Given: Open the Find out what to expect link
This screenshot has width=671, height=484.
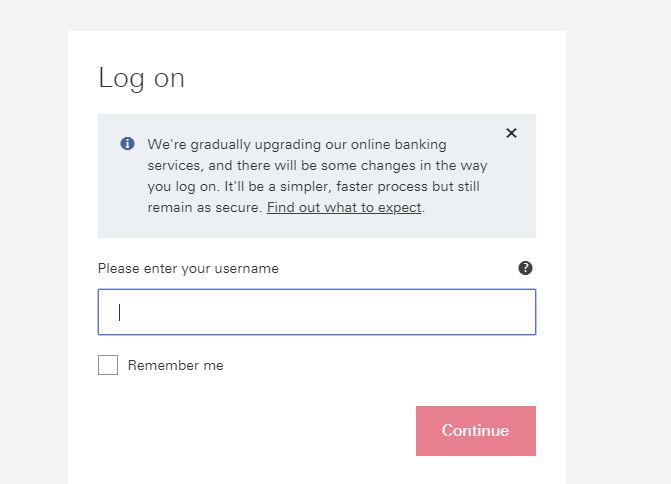Looking at the screenshot, I should (x=344, y=208).
